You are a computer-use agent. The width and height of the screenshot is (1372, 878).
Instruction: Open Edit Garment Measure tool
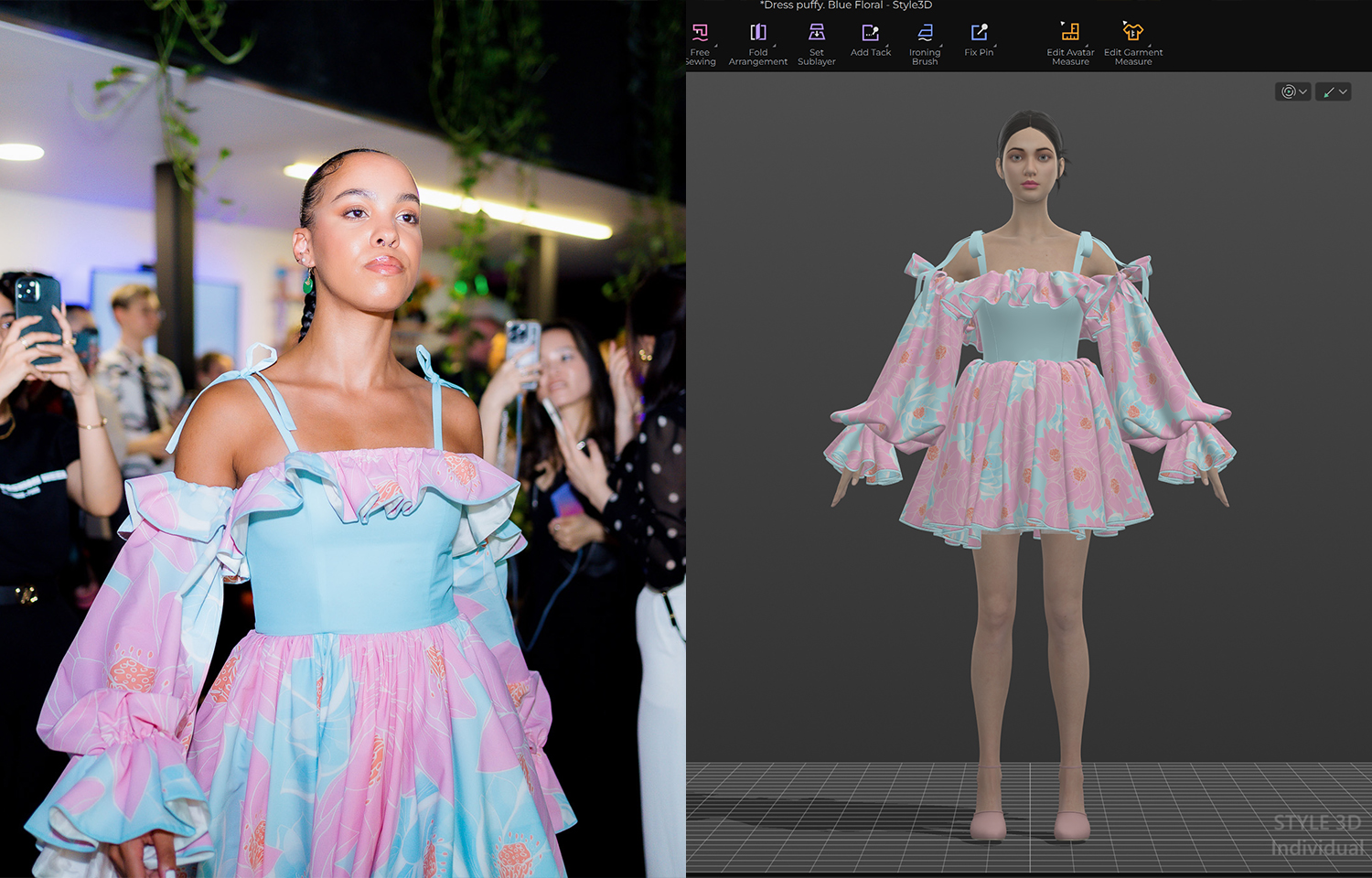[1132, 43]
